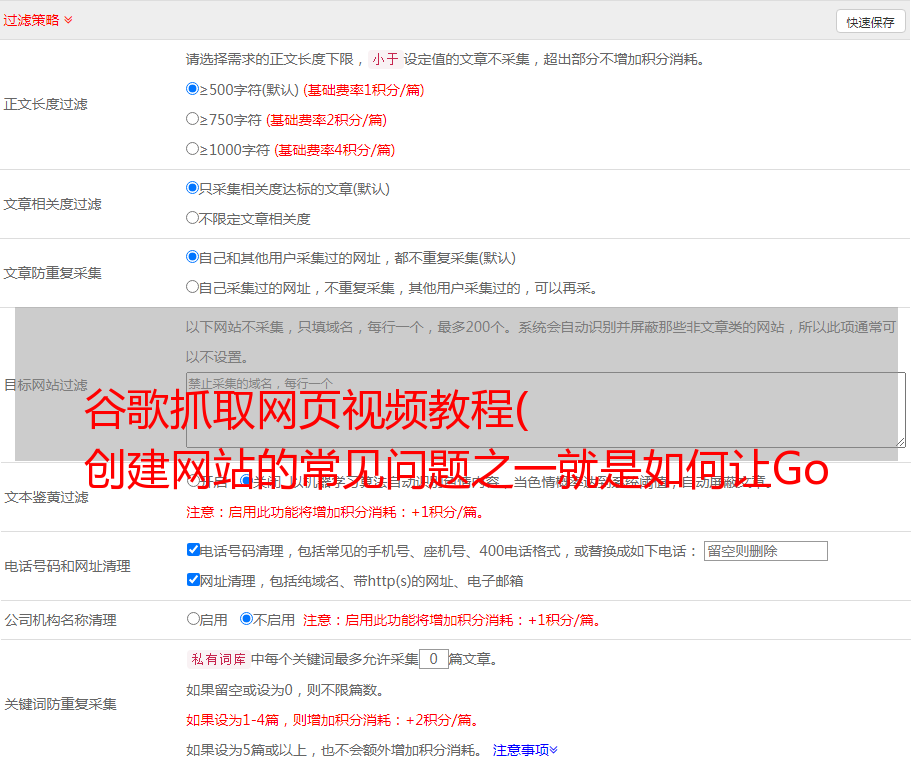Expand the 注意事项 link
912x768 pixels.
[x=525, y=749]
